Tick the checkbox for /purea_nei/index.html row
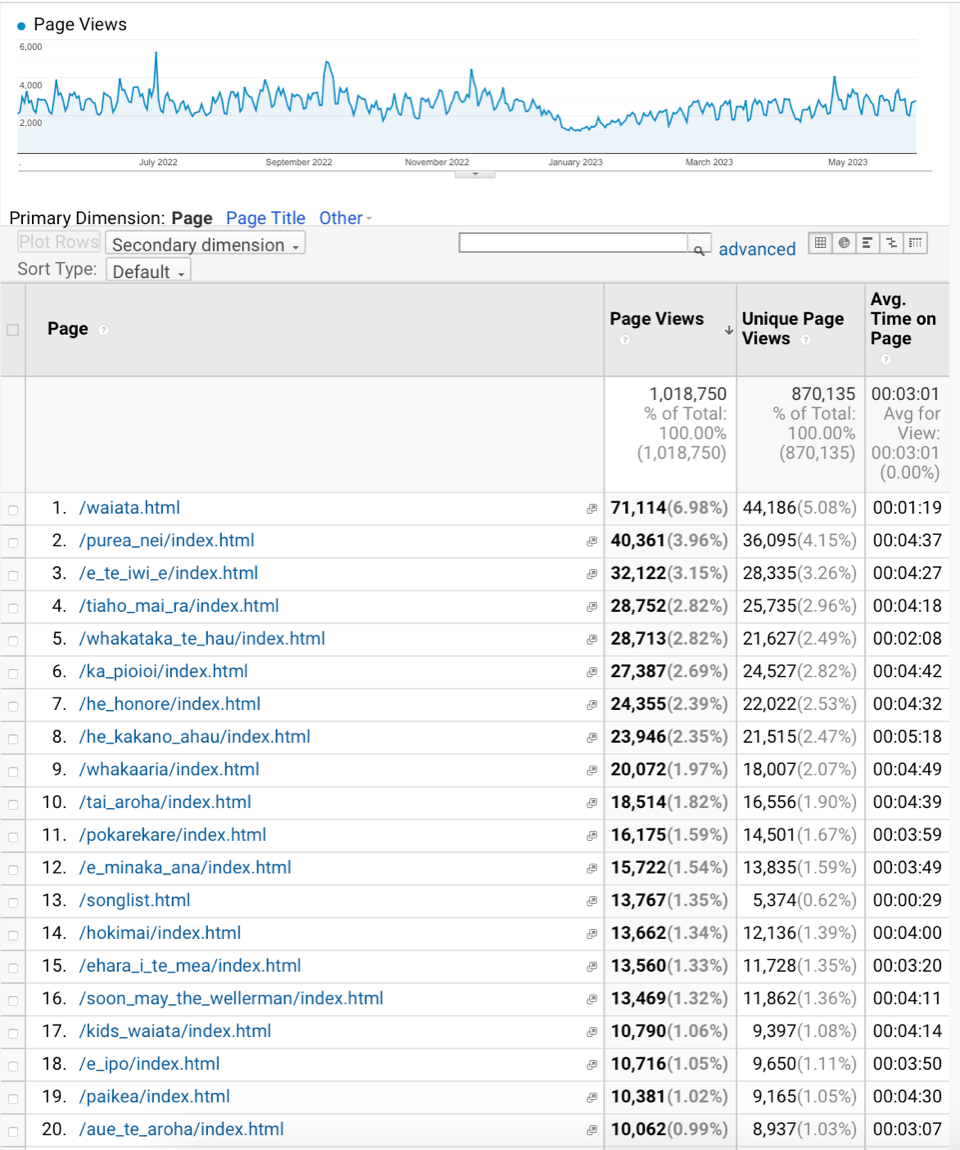The image size is (960, 1150). pyautogui.click(x=13, y=542)
